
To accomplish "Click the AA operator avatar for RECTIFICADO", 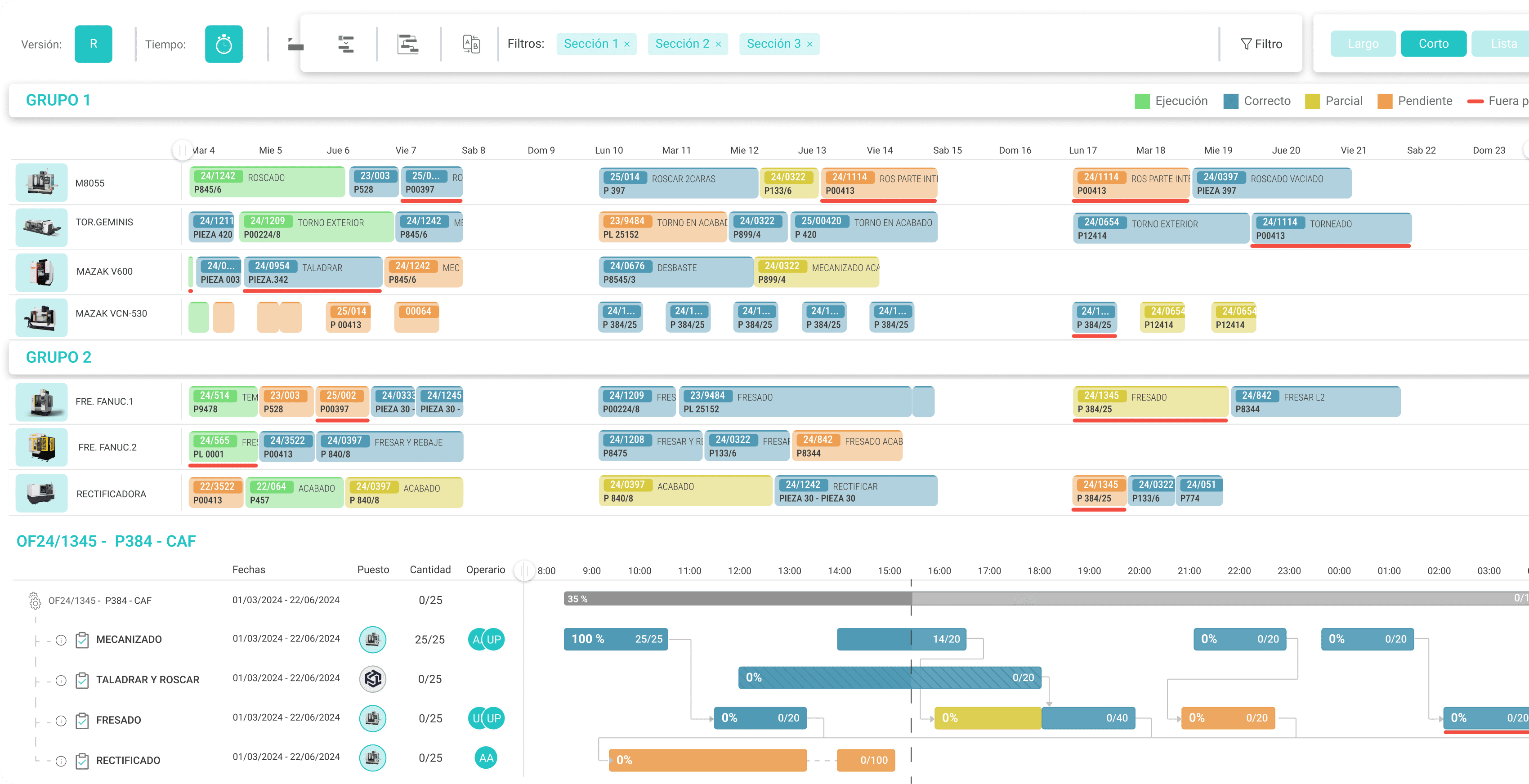I will click(x=486, y=758).
